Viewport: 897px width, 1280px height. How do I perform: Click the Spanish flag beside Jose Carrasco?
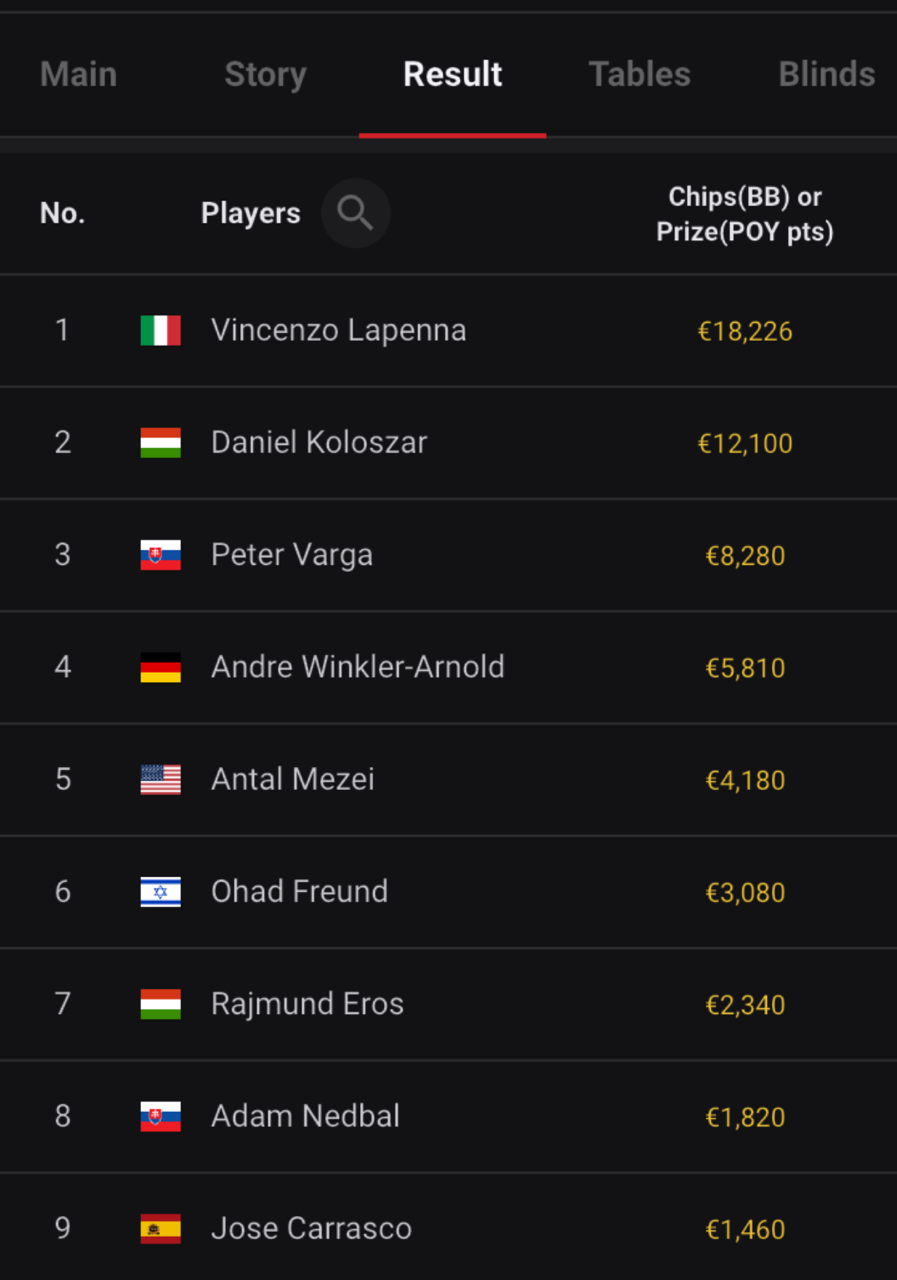coord(161,1228)
